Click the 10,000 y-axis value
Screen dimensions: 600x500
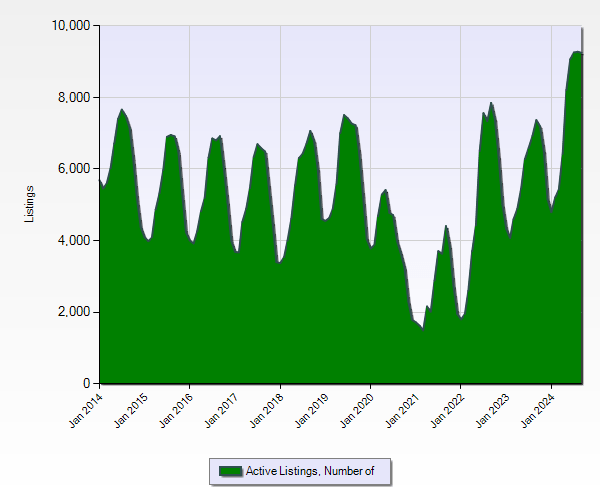[70, 25]
